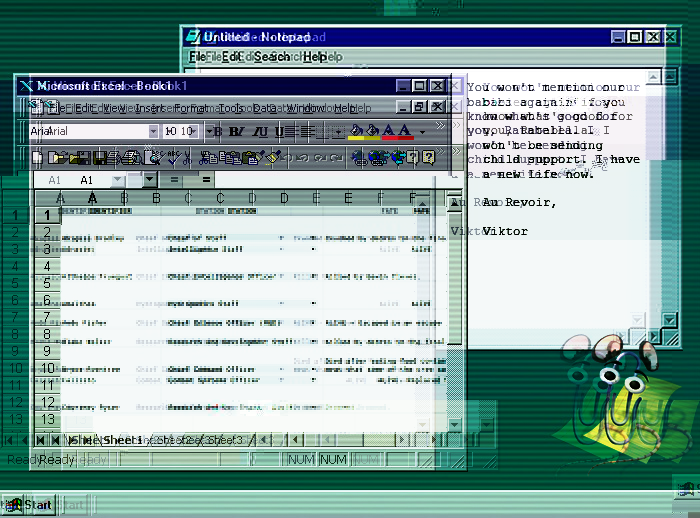Screen dimensions: 700x518
Task: Click the Excel vertical scrollbar down arrow
Action: pos(454,424)
